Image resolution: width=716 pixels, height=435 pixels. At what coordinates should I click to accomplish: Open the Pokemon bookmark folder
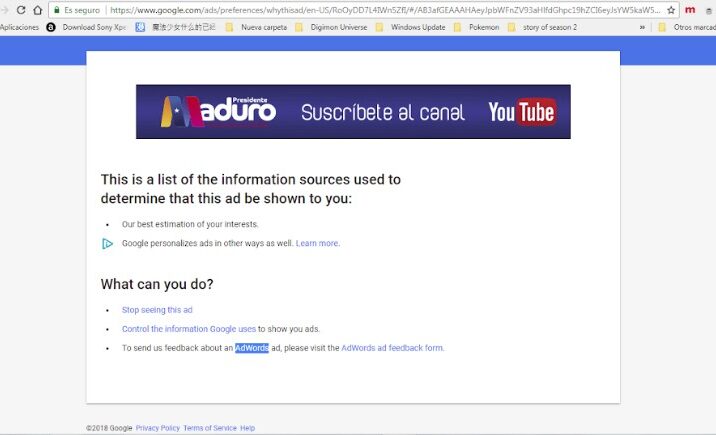[x=476, y=27]
